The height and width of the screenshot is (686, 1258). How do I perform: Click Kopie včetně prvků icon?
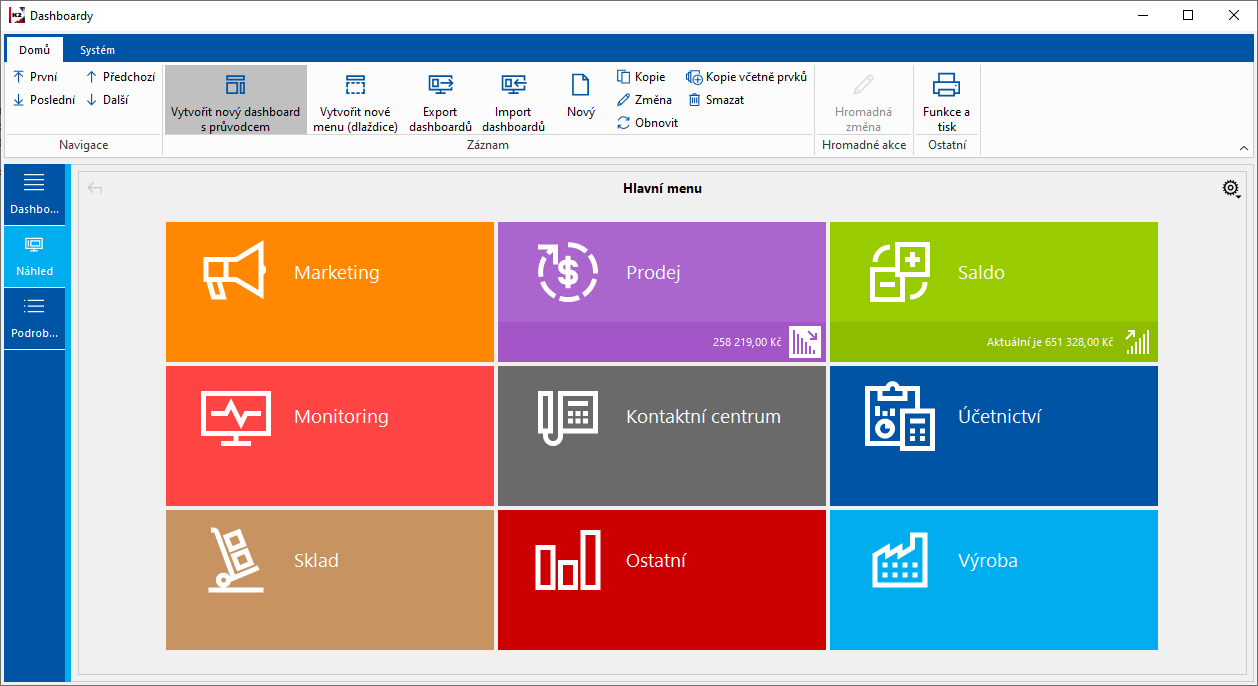point(695,77)
